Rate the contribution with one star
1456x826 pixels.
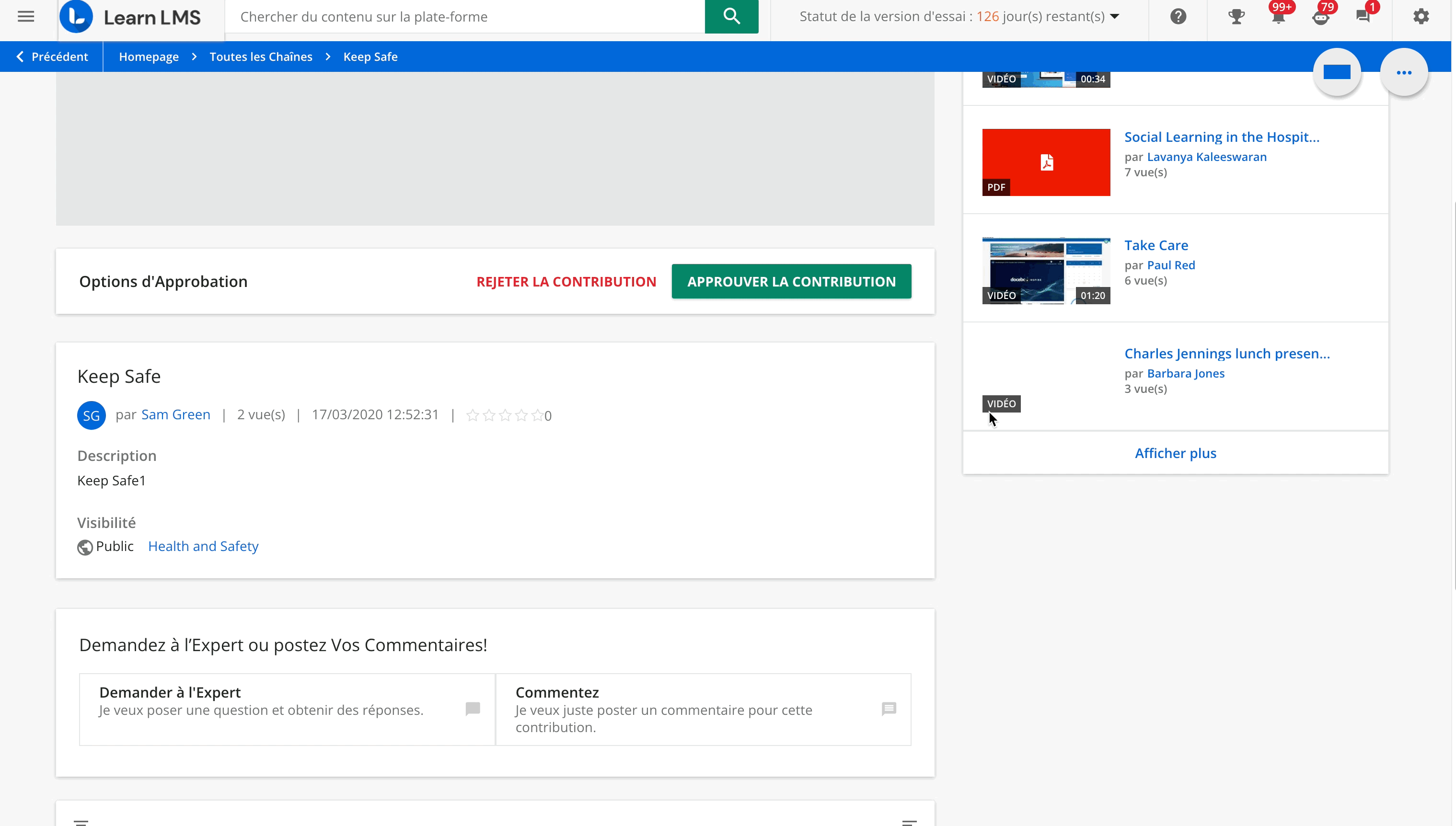point(473,415)
